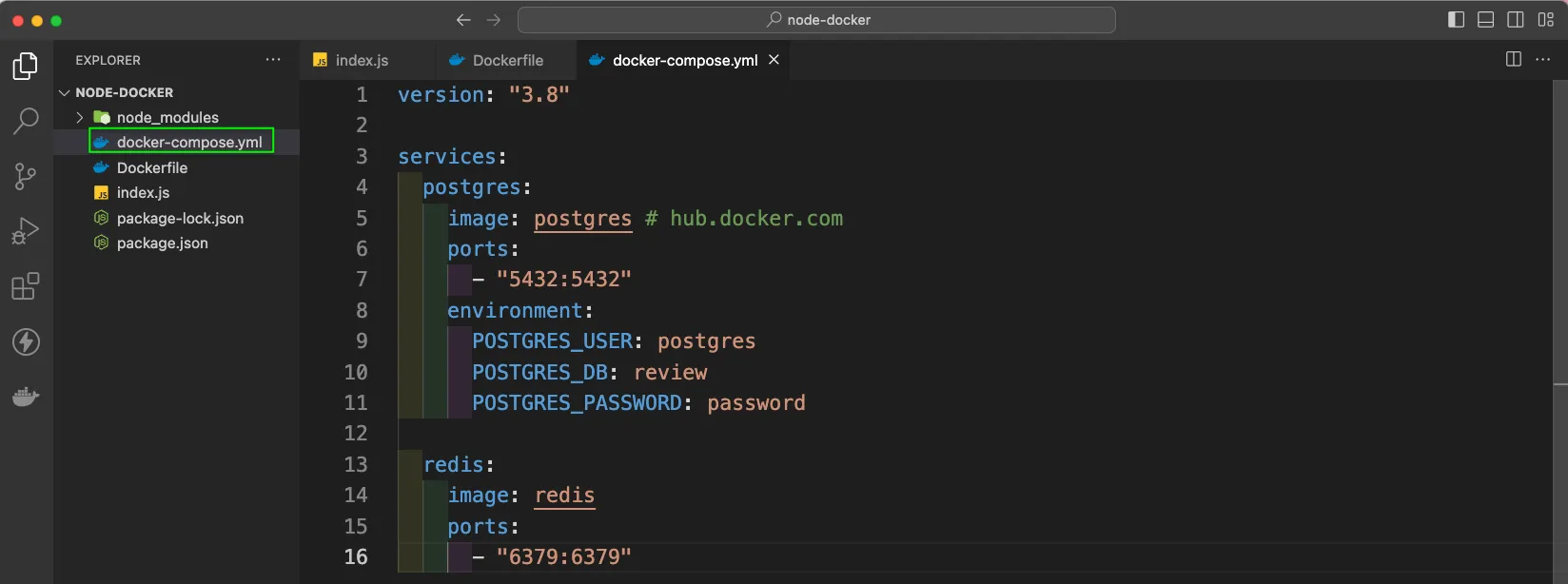
Task: Open package-lock.json in the explorer
Action: (177, 218)
